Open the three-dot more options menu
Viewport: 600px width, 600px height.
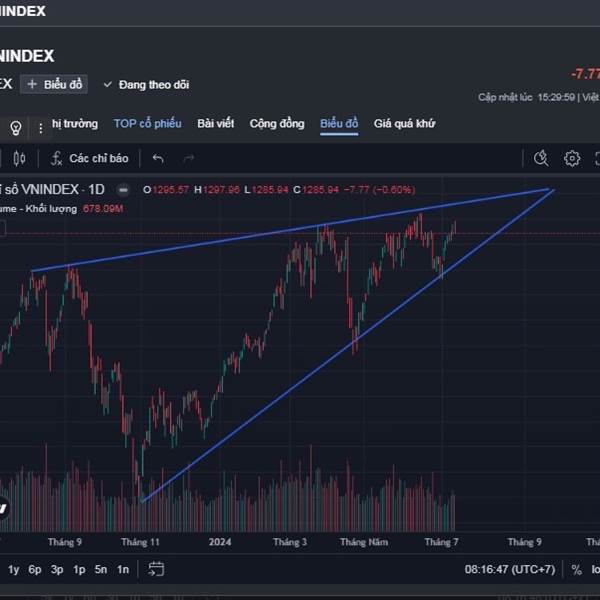40,127
